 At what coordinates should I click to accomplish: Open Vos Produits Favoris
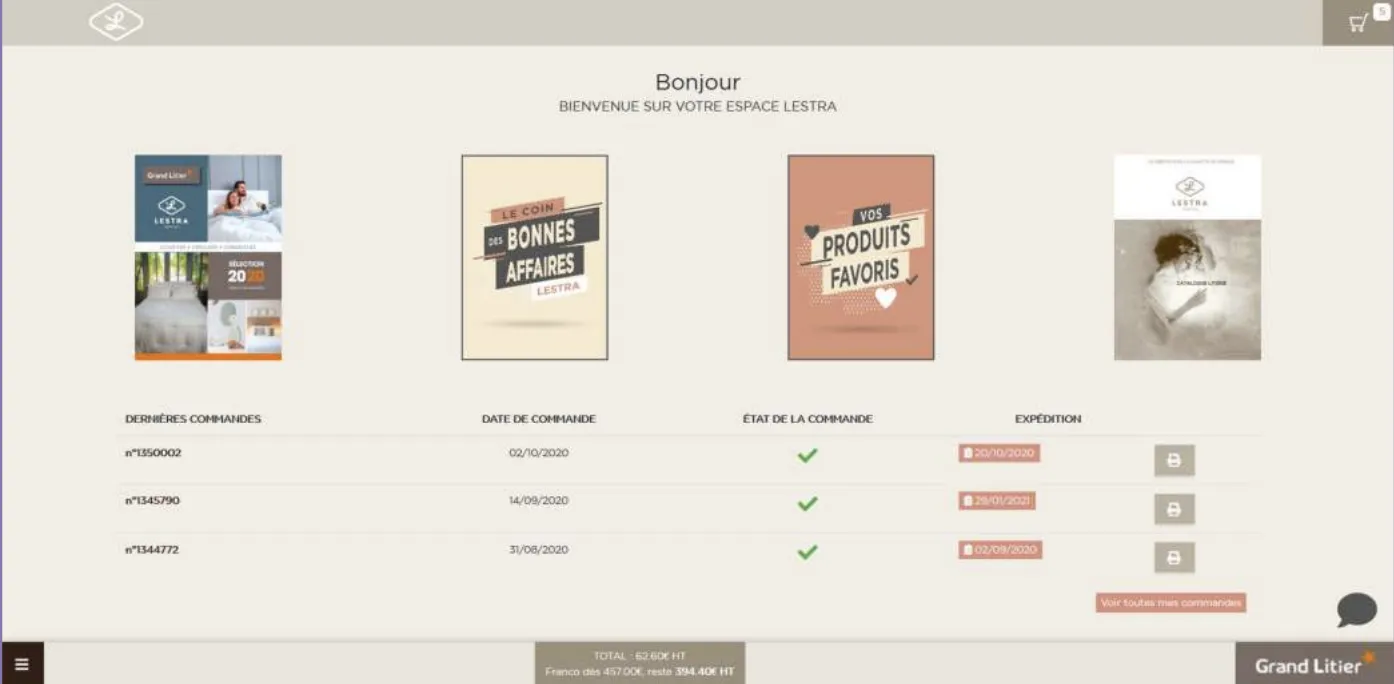(860, 257)
